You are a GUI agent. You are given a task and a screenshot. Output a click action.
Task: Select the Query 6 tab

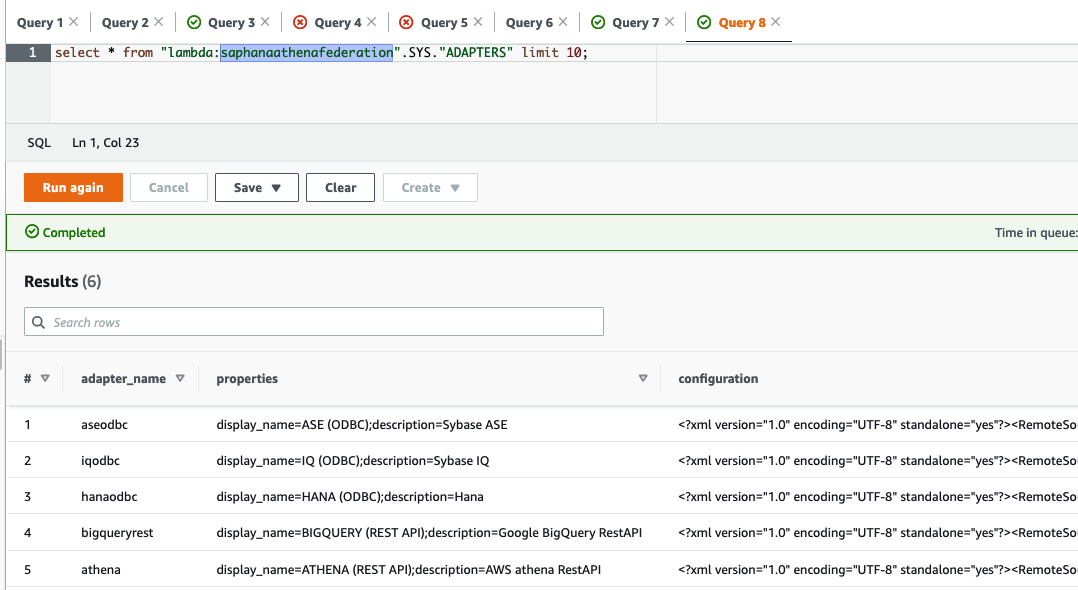529,23
